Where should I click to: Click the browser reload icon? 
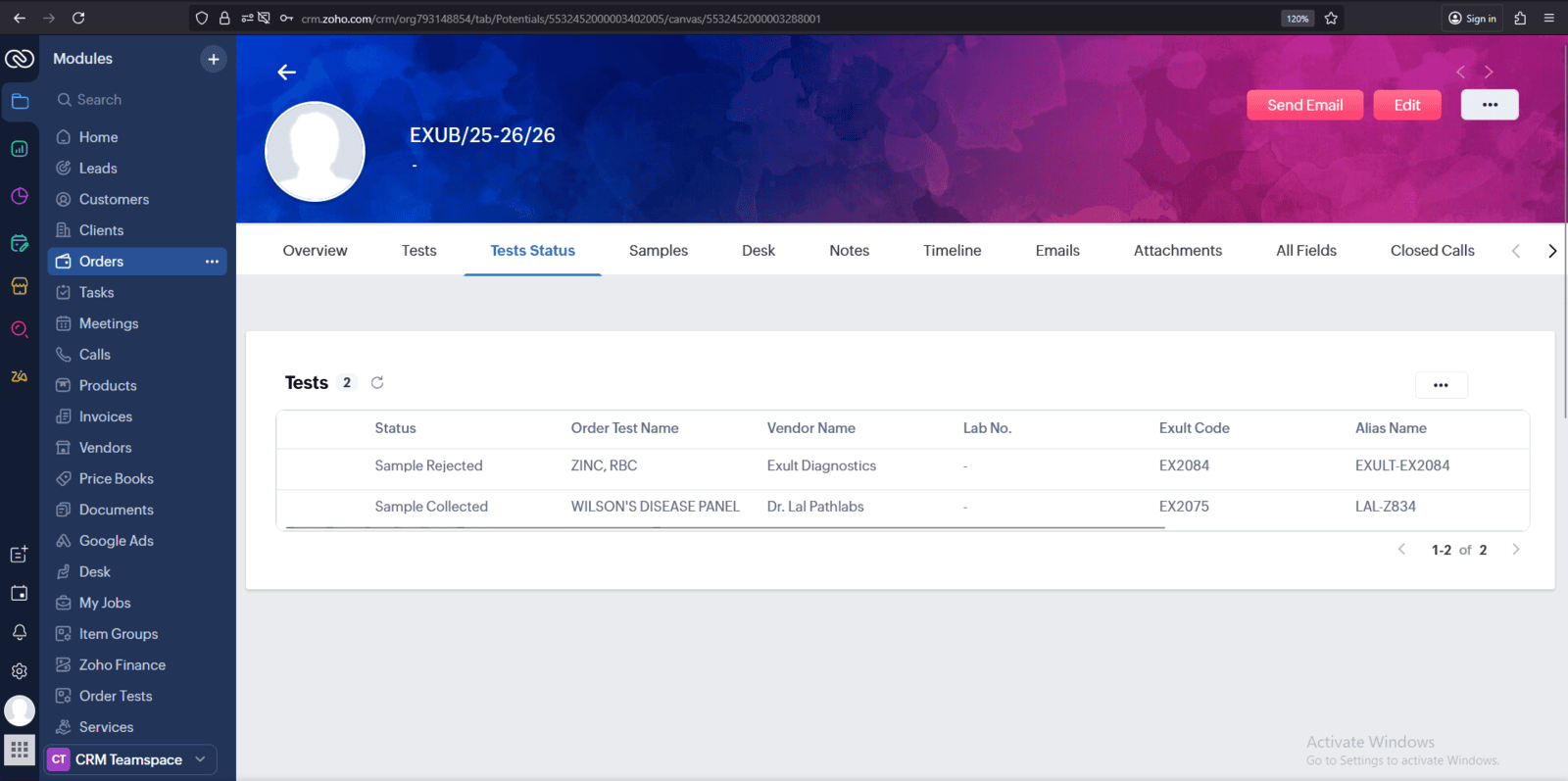78,18
